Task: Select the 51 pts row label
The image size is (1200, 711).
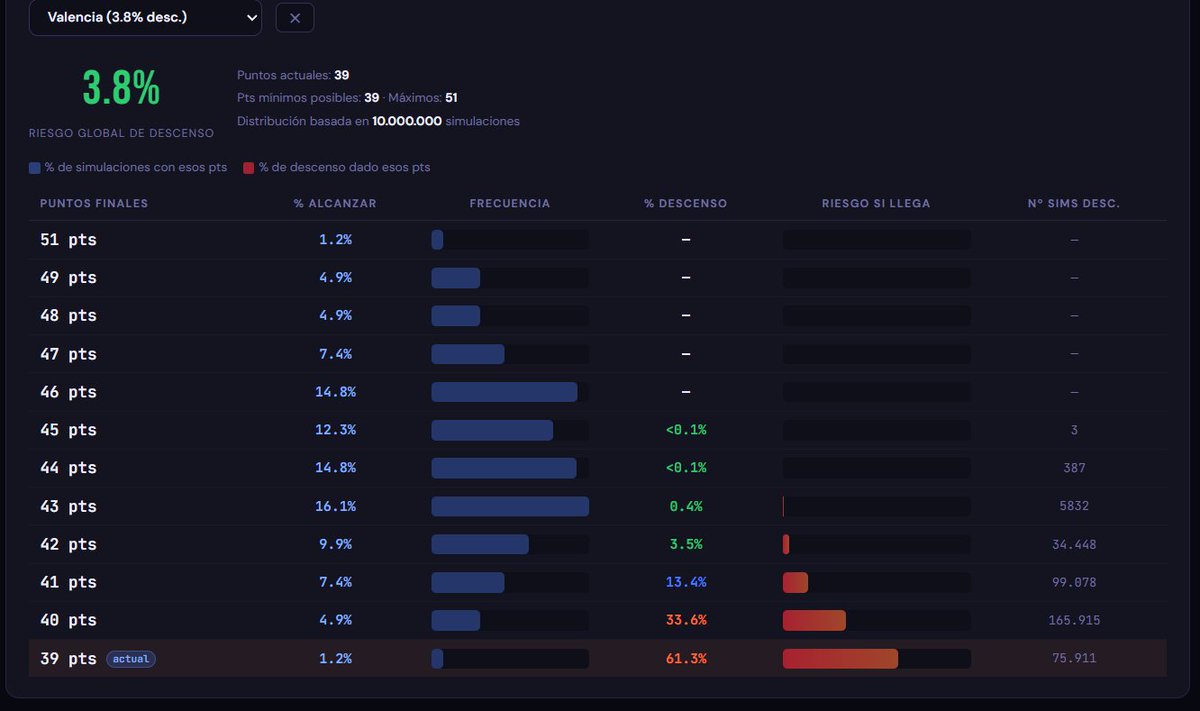Action: [x=68, y=240]
